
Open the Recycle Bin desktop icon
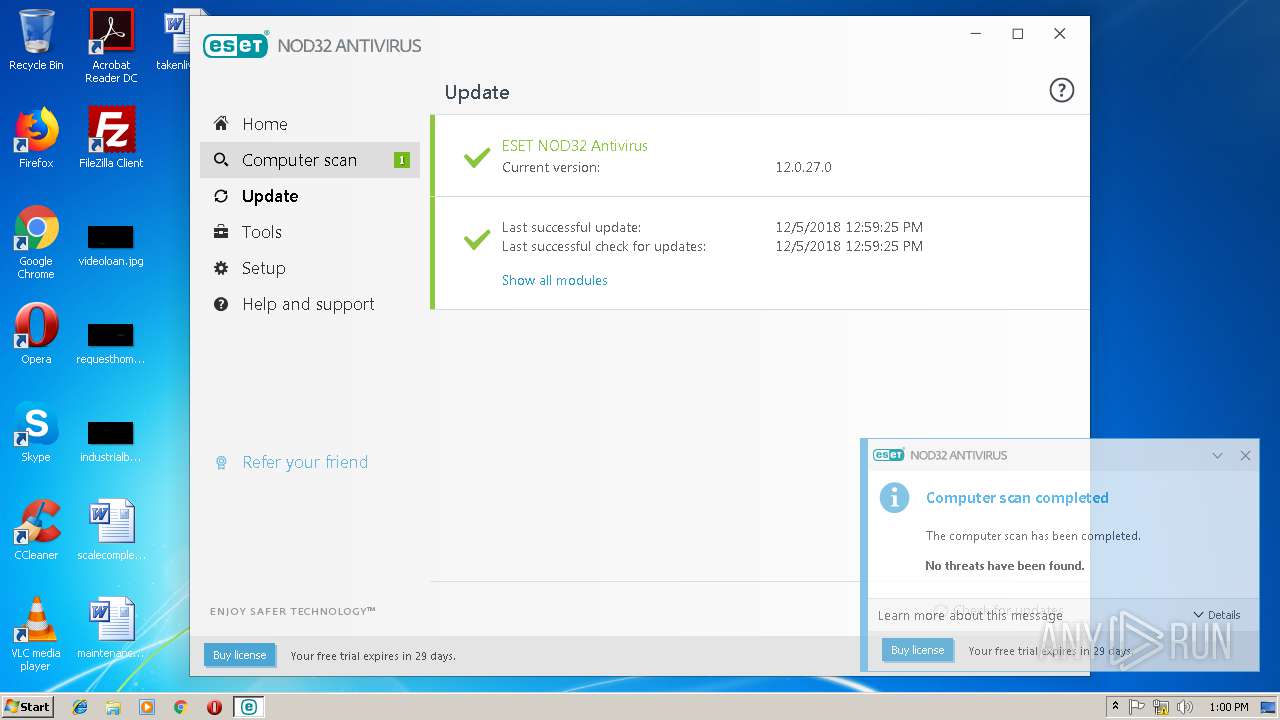pyautogui.click(x=36, y=40)
